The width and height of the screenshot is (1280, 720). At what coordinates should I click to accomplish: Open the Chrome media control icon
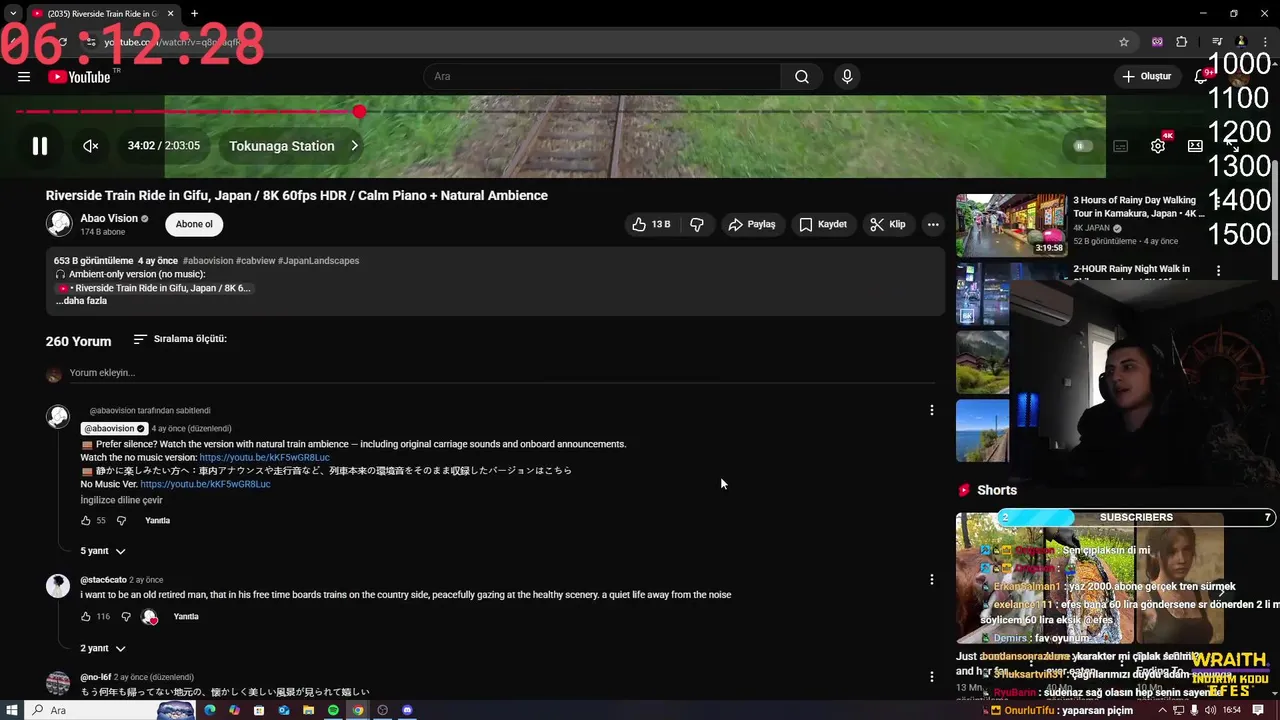tap(1217, 42)
